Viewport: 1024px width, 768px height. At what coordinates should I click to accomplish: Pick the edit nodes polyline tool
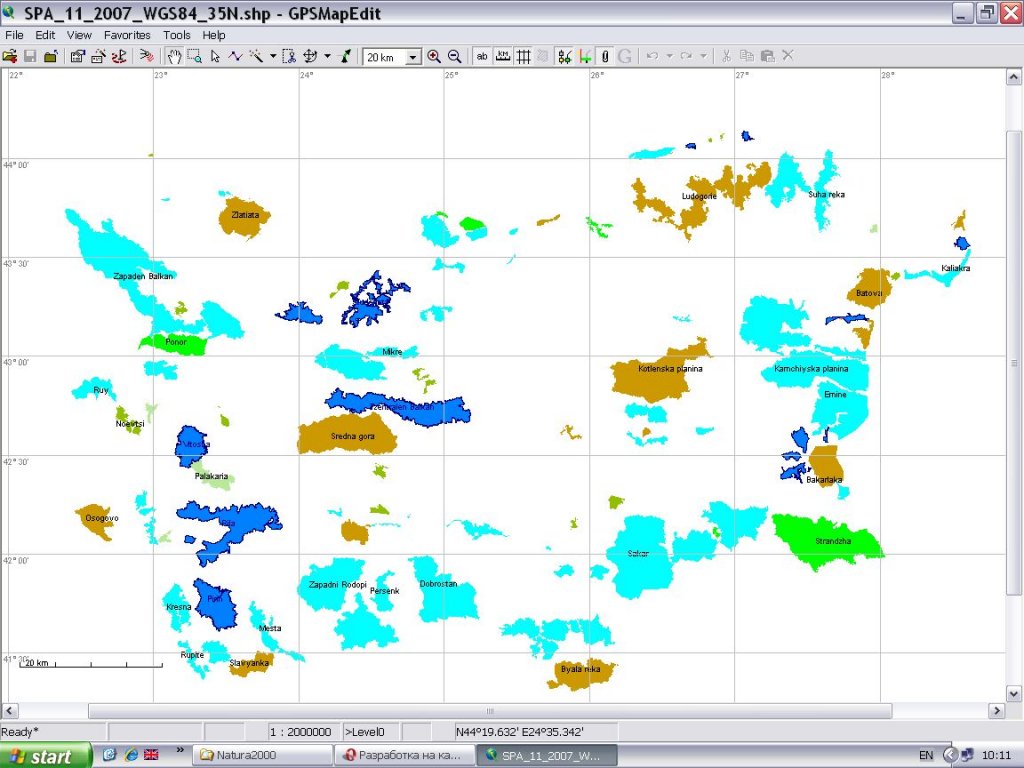tap(235, 56)
